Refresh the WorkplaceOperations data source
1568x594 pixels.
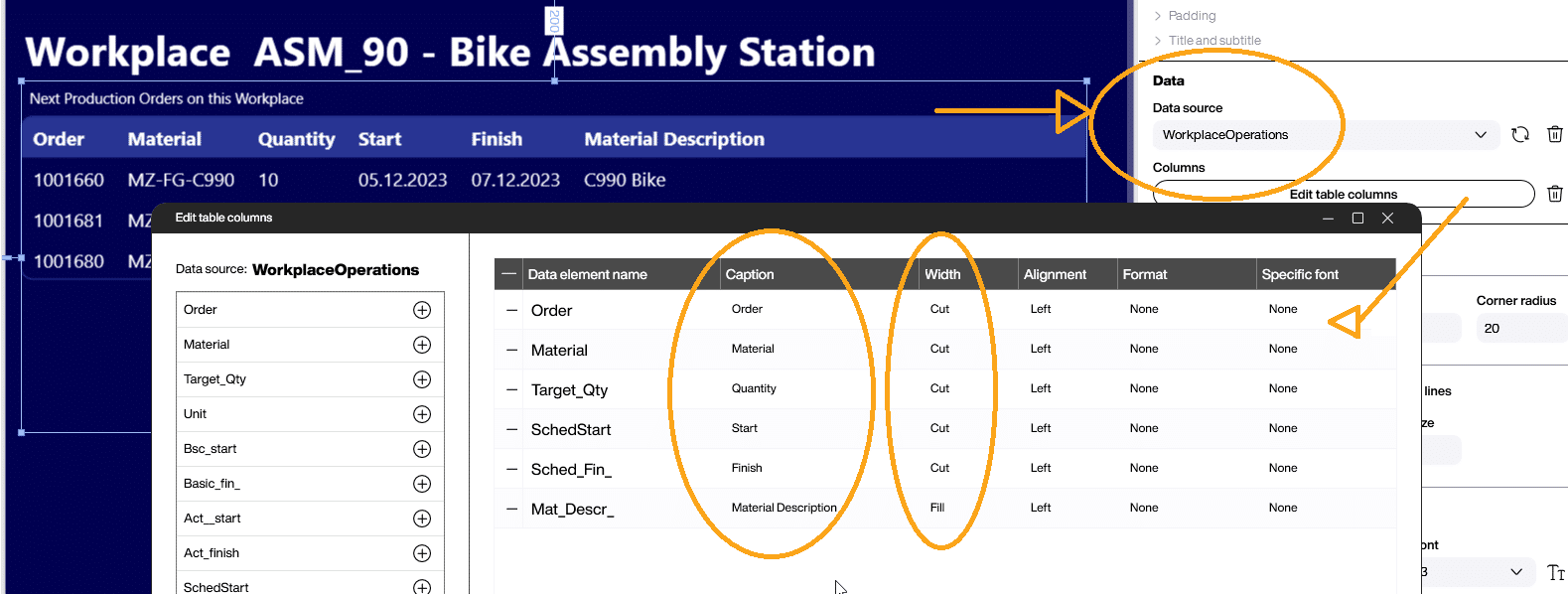click(x=1520, y=134)
